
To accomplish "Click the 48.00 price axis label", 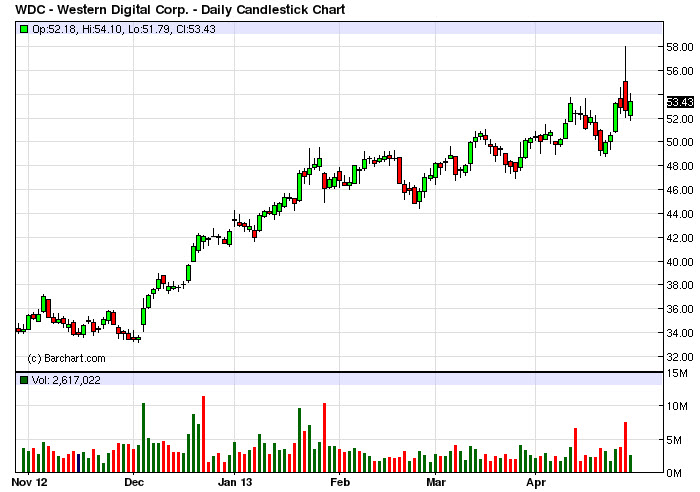I will click(679, 166).
